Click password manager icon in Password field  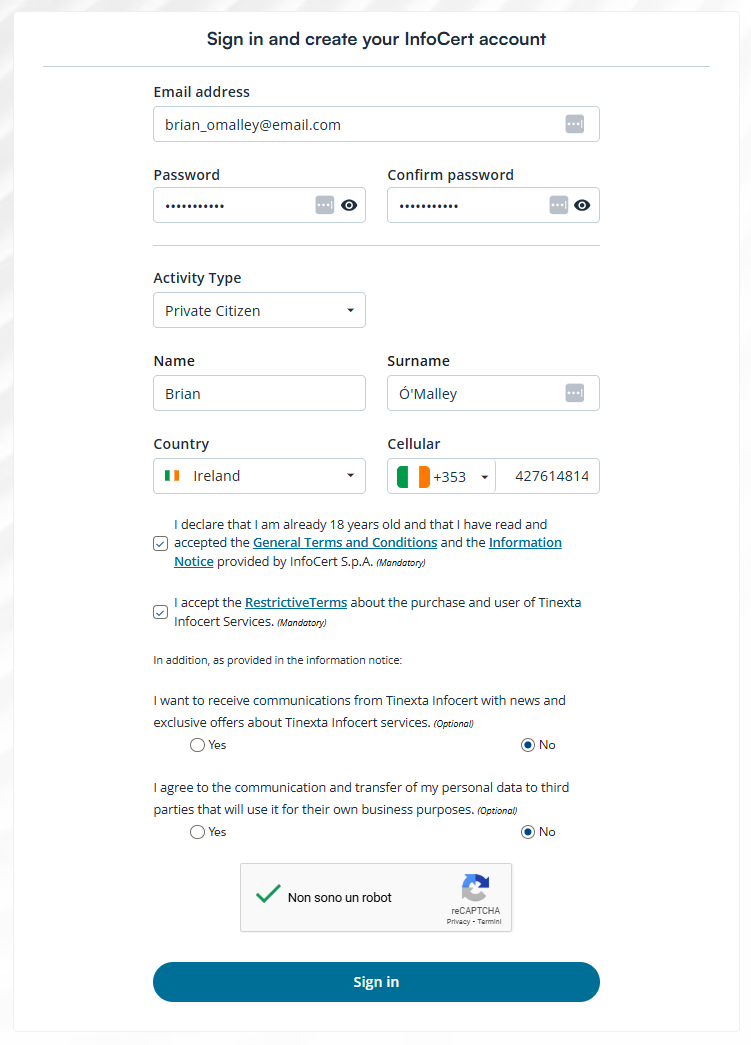pyautogui.click(x=325, y=205)
